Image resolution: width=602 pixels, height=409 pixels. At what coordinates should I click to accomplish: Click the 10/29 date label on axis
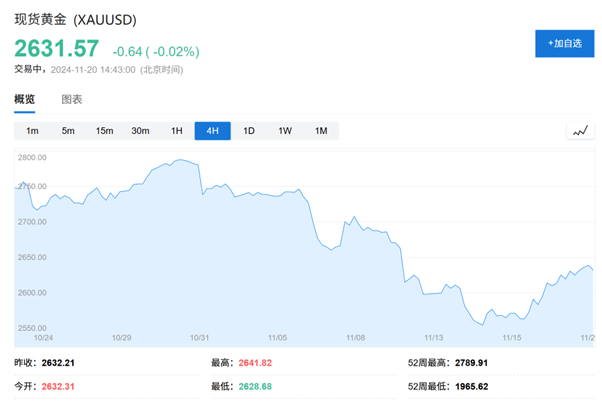(x=122, y=338)
